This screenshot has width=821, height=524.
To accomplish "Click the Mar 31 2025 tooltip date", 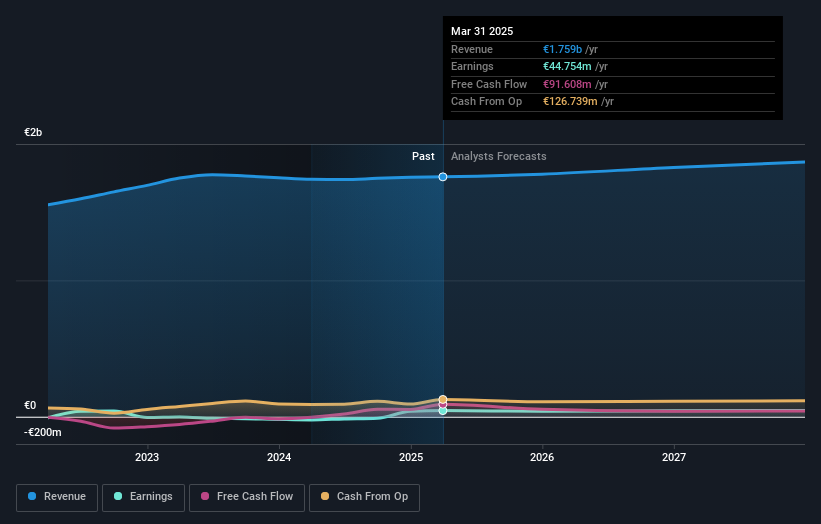I will tap(482, 31).
